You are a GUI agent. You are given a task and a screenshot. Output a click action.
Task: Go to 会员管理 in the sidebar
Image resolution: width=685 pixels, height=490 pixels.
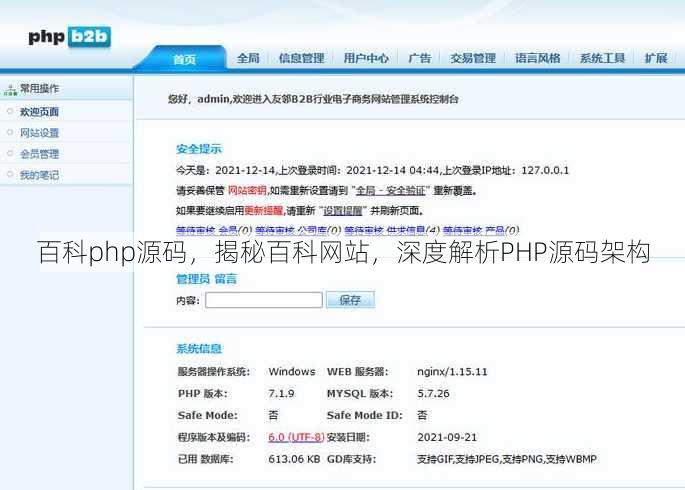39,154
